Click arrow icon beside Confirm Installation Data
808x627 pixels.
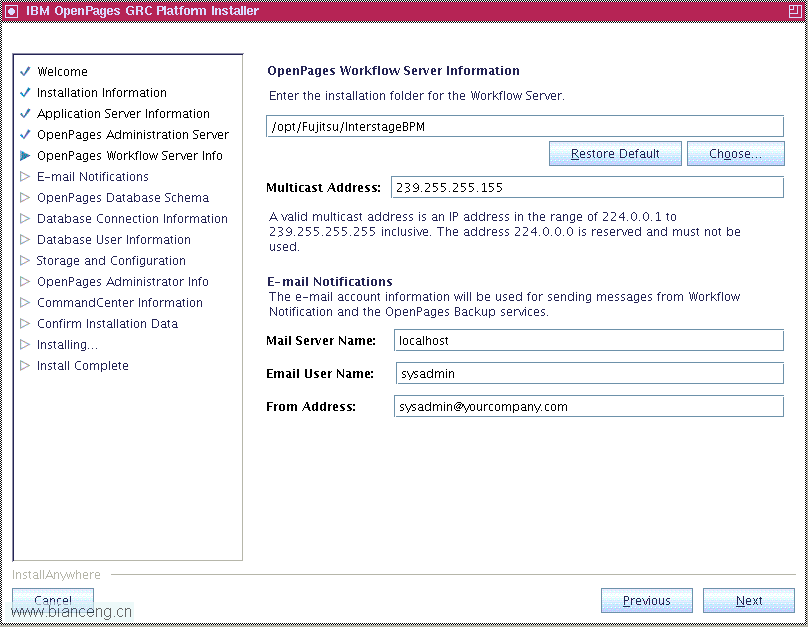[x=25, y=324]
